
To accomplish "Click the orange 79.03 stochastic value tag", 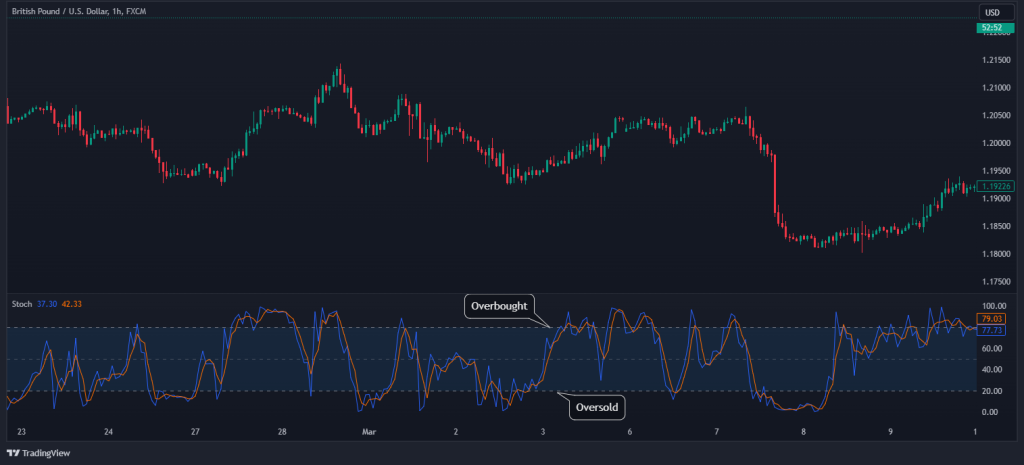I will 994,319.
